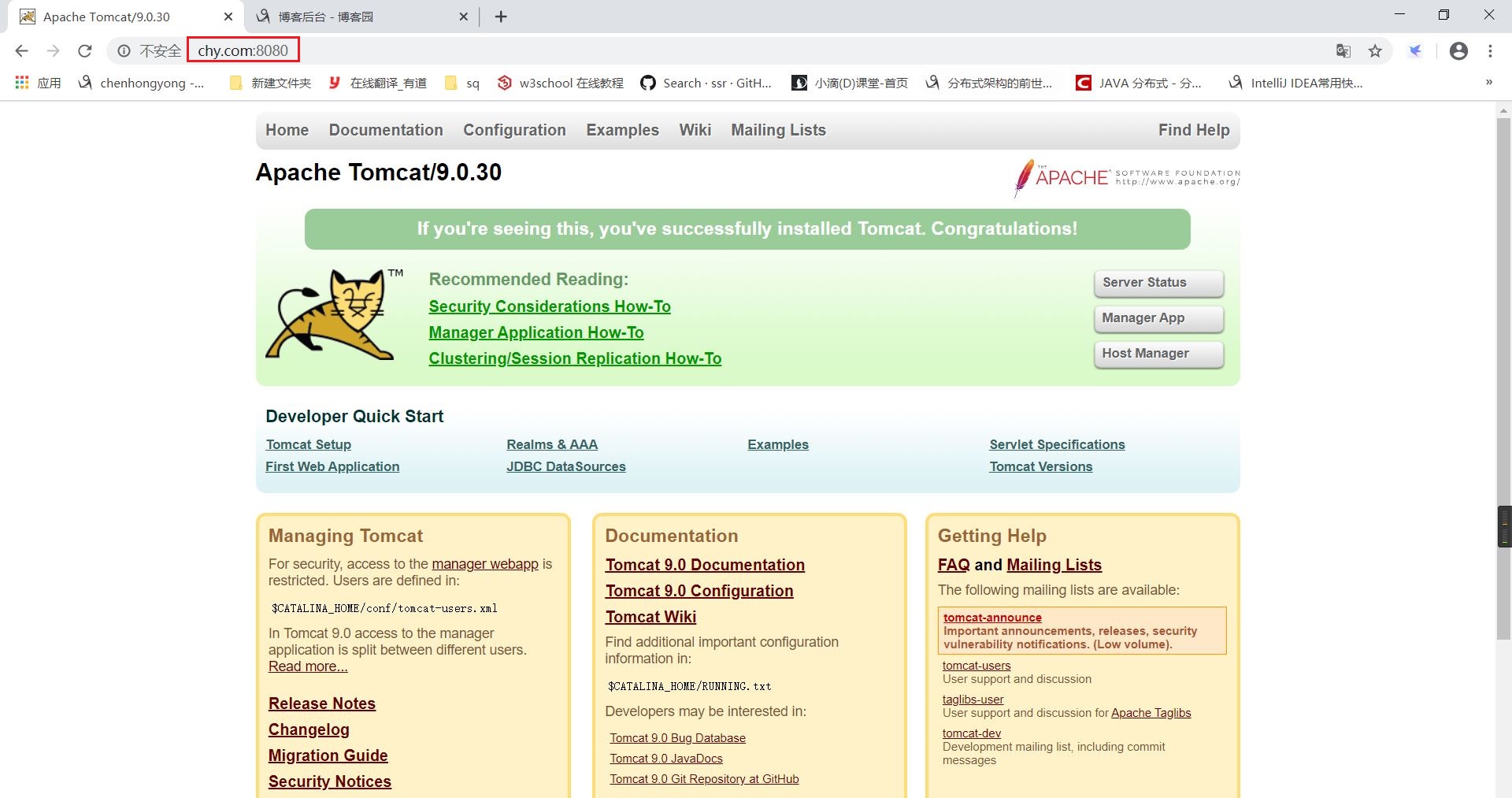Open Servlet Specifications link
Screen dimensions: 1512x798
[x=1057, y=444]
